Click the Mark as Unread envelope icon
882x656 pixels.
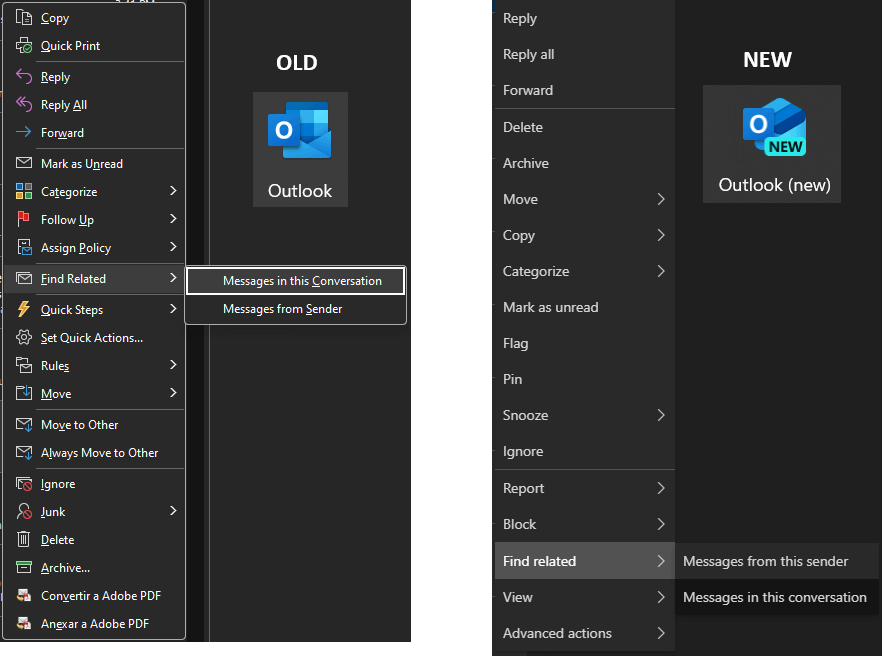click(24, 163)
